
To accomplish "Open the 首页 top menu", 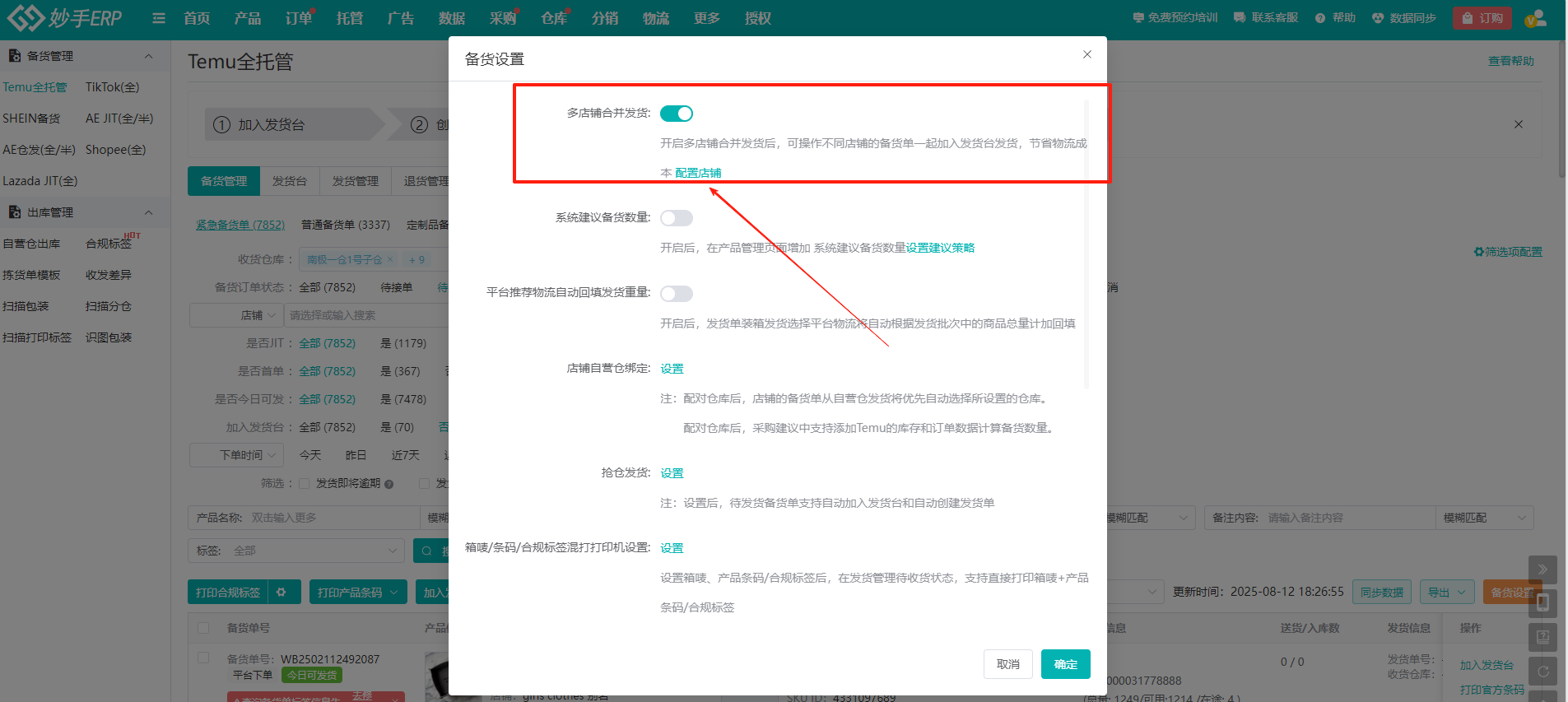I will pyautogui.click(x=197, y=18).
